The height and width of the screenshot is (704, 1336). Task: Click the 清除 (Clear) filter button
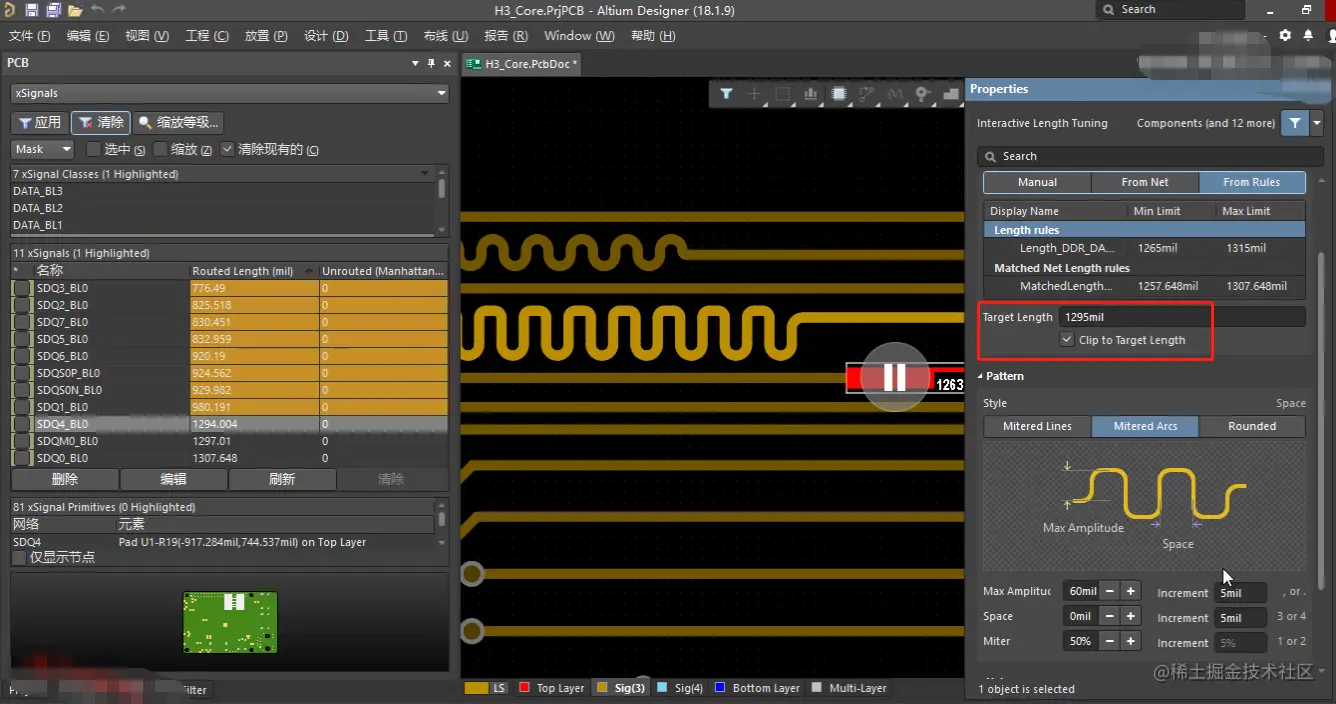pyautogui.click(x=101, y=122)
